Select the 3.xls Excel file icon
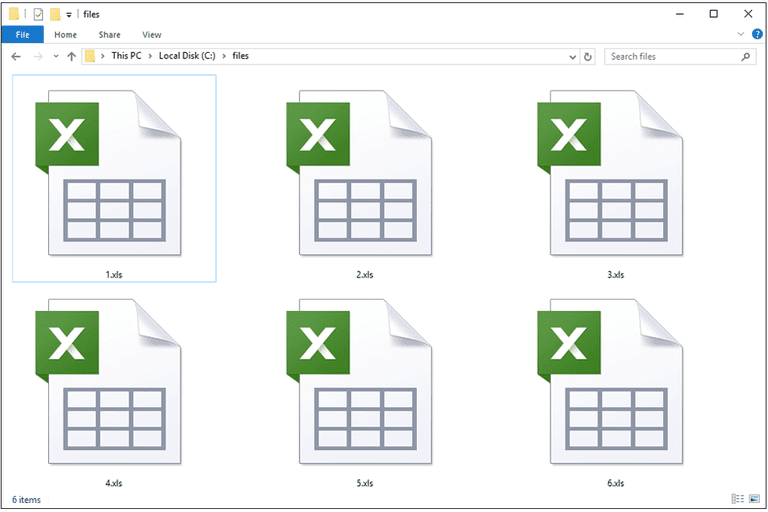 pos(610,172)
